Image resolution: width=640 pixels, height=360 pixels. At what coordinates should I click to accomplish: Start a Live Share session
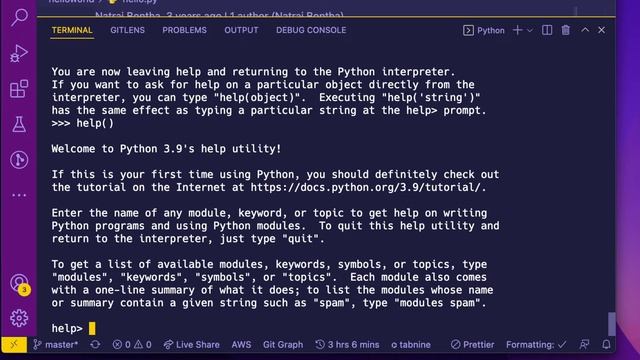pos(191,345)
